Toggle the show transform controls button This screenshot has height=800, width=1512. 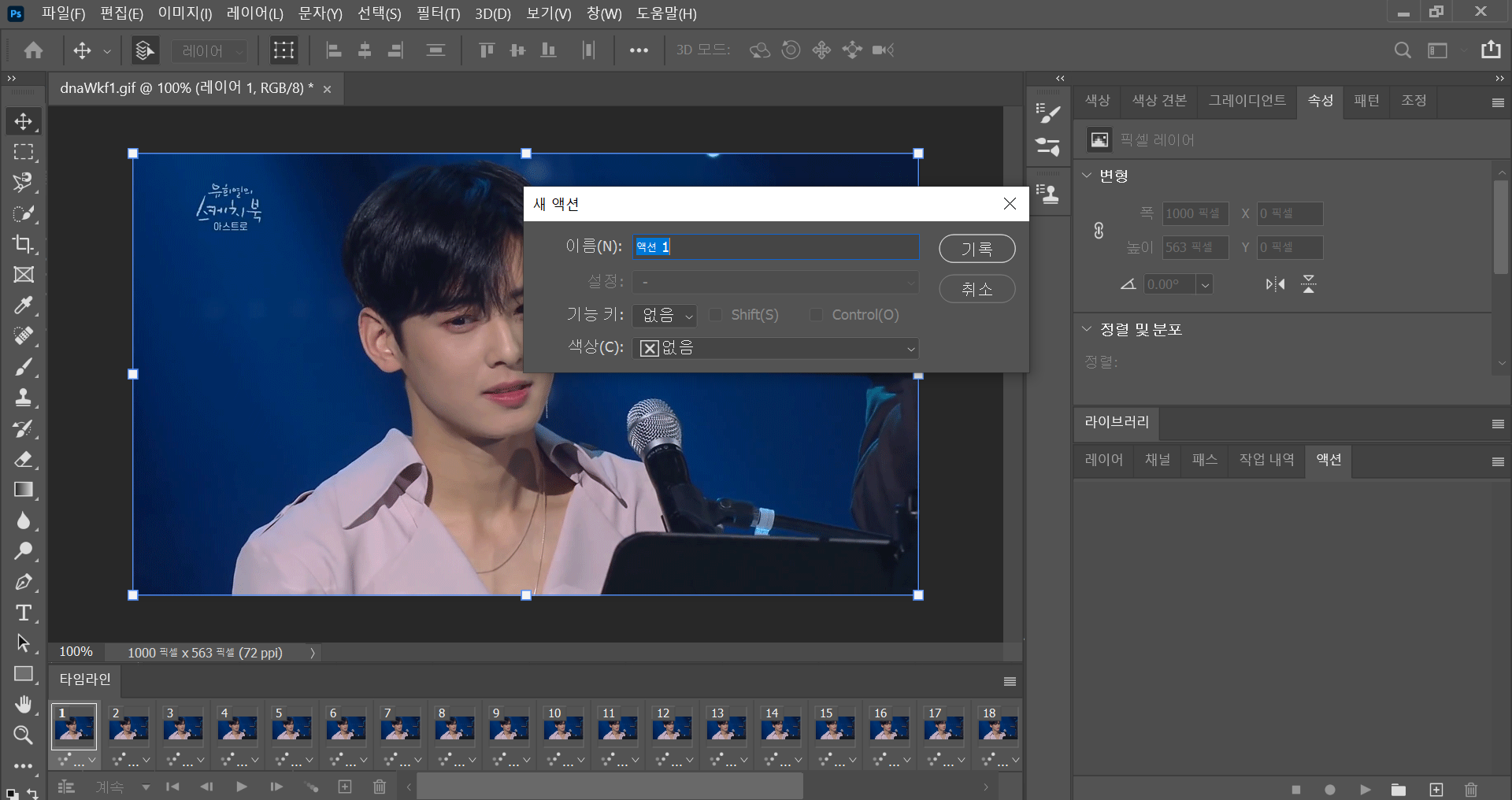pos(283,50)
